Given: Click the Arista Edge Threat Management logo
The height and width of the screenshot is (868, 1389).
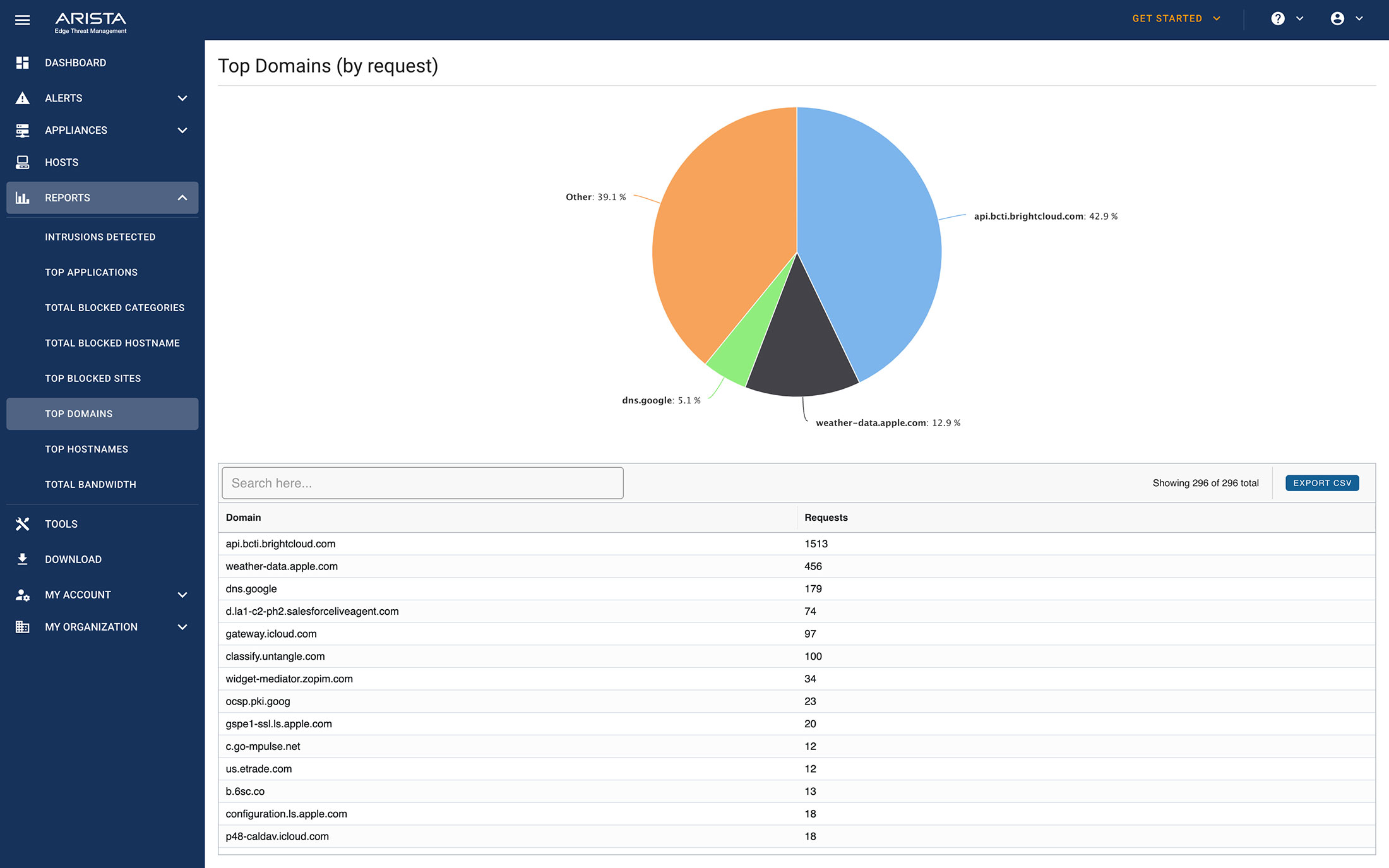Looking at the screenshot, I should click(x=90, y=22).
